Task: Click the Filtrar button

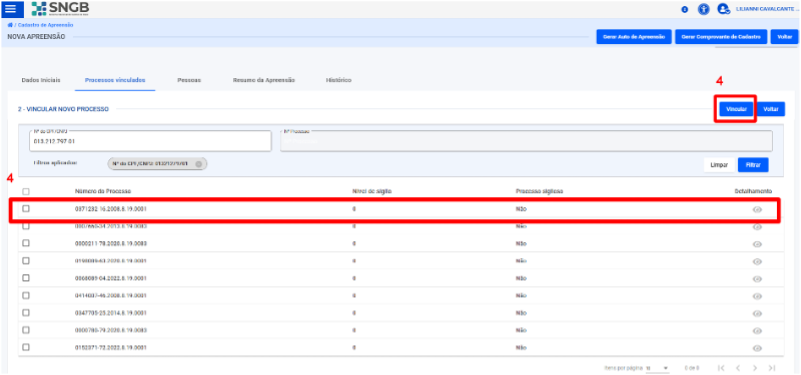Action: [x=753, y=165]
